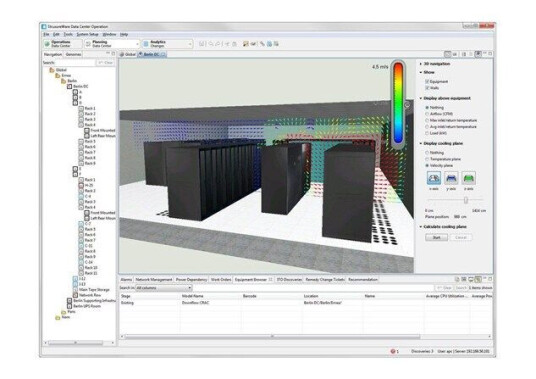Image resolution: width=536 pixels, height=379 pixels.
Task: Select Velocity plane radio option
Action: coord(427,165)
